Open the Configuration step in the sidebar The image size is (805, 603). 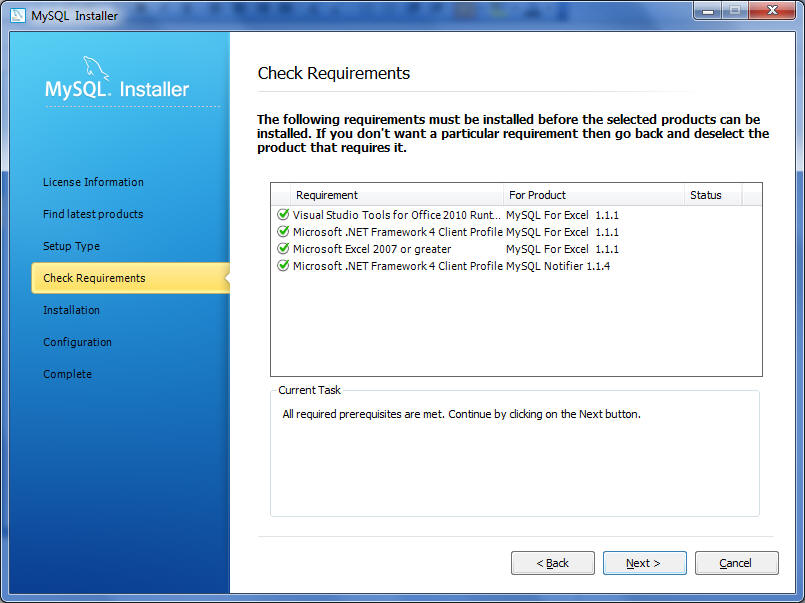click(77, 342)
